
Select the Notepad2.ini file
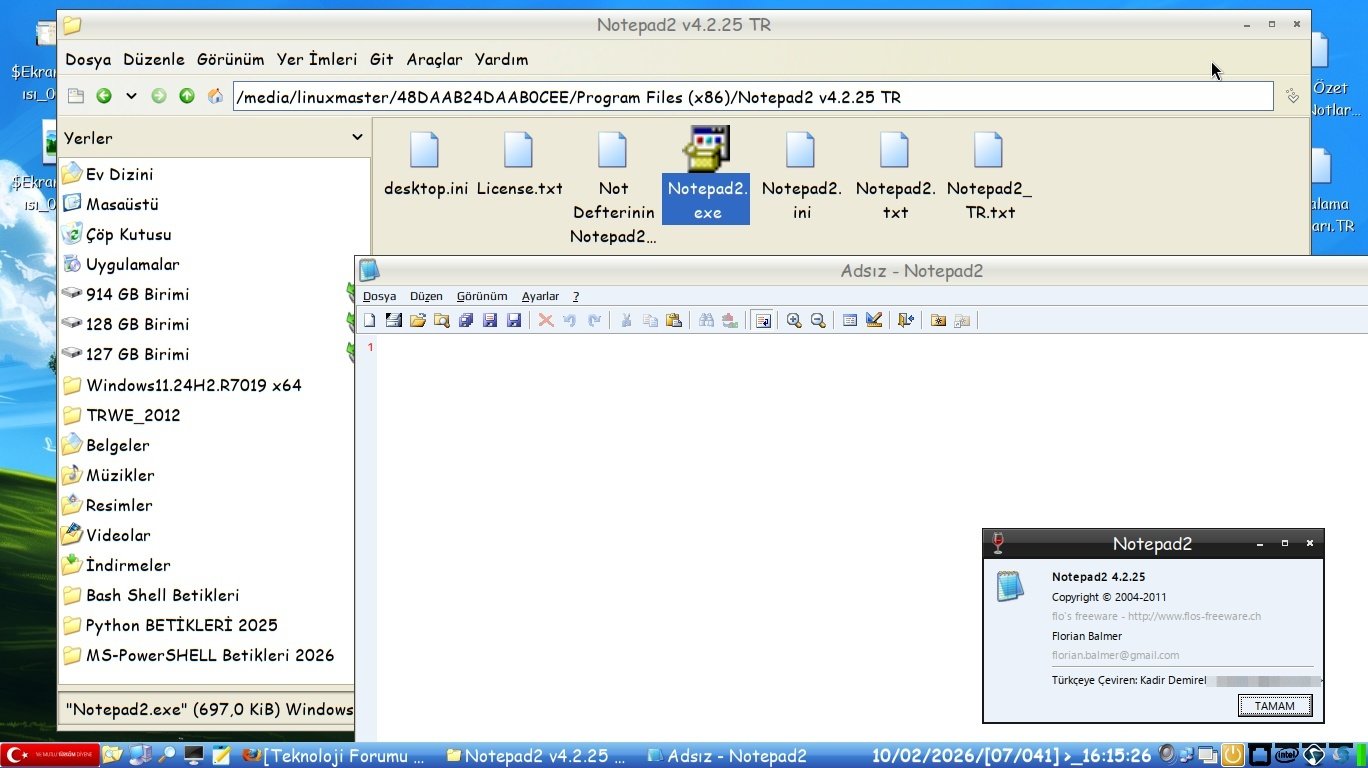coord(802,175)
